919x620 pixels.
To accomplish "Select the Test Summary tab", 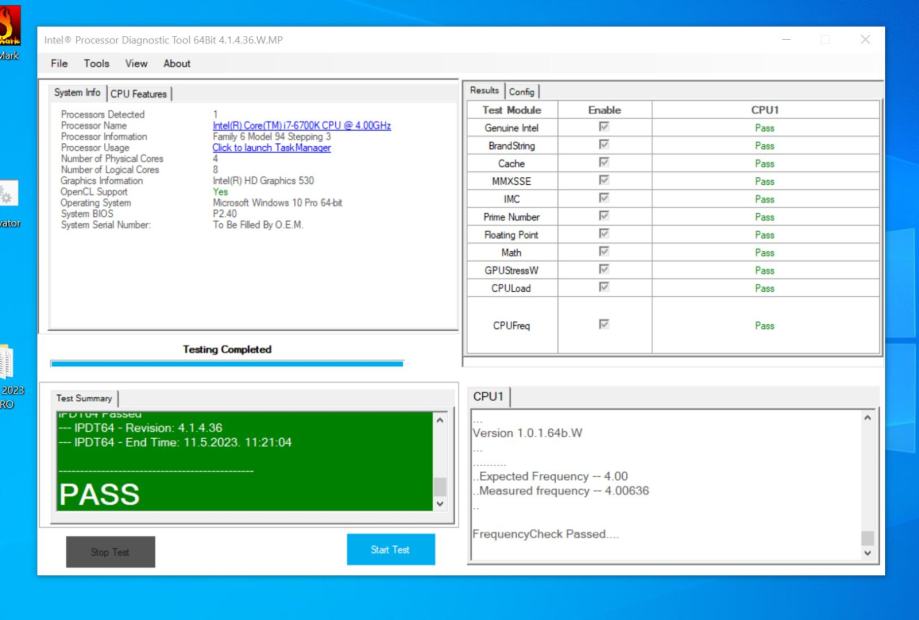I will tap(84, 398).
